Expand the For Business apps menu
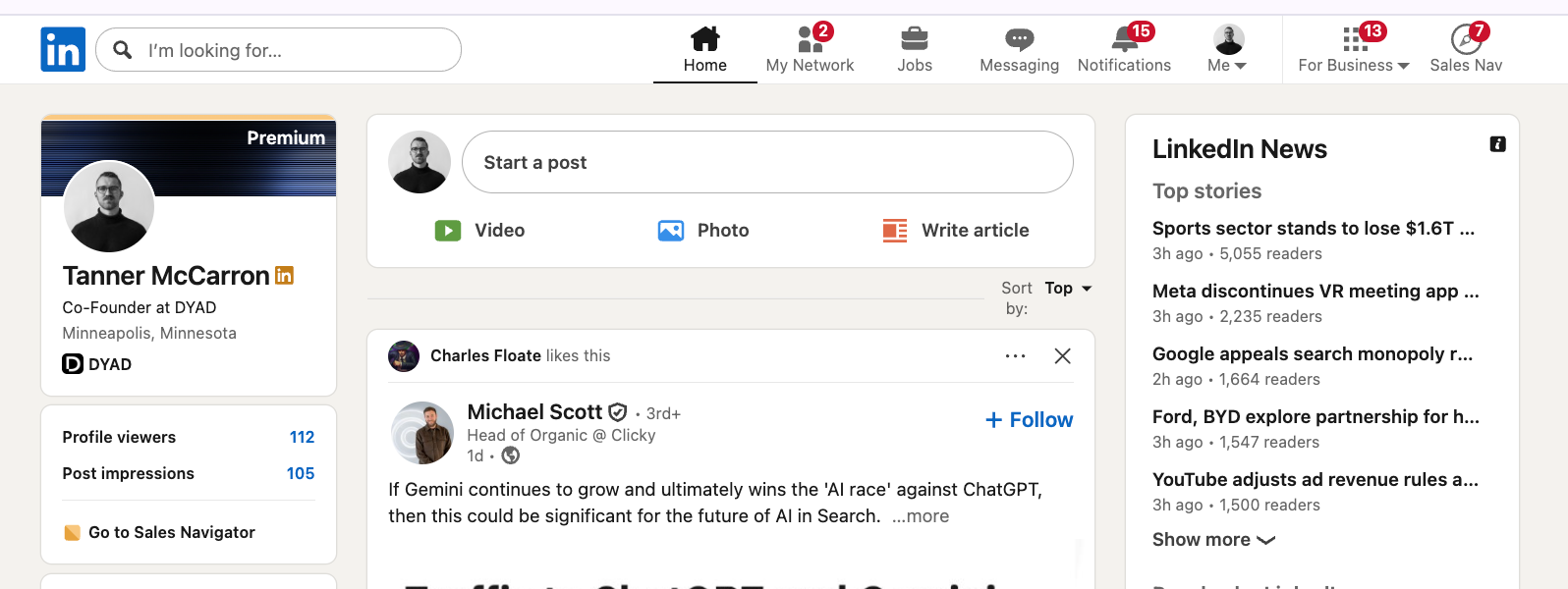Viewport: 1568px width, 589px height. (x=1354, y=49)
